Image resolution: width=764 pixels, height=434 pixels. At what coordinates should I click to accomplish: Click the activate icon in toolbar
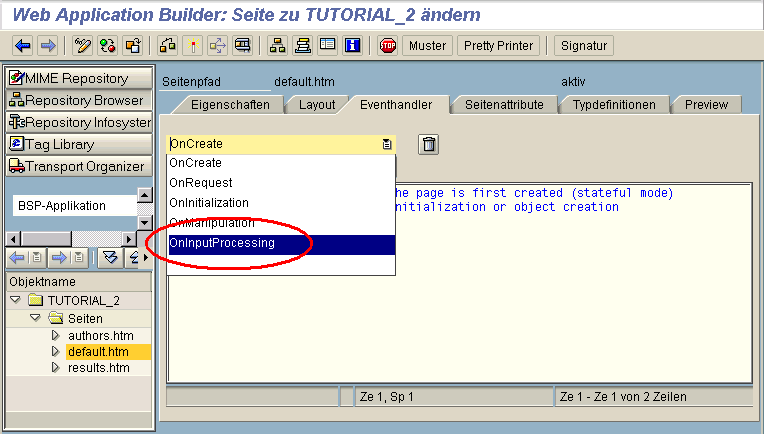(192, 46)
